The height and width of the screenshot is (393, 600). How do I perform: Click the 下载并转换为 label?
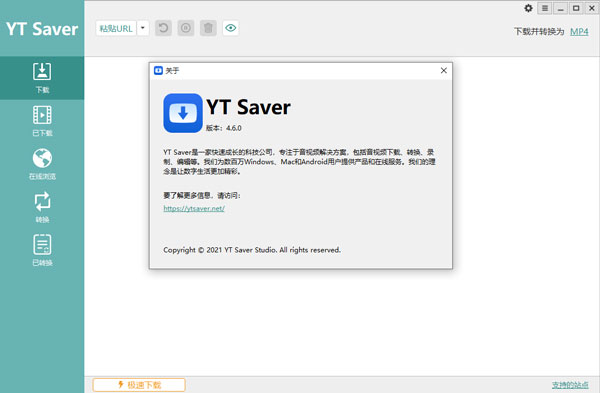click(x=539, y=32)
